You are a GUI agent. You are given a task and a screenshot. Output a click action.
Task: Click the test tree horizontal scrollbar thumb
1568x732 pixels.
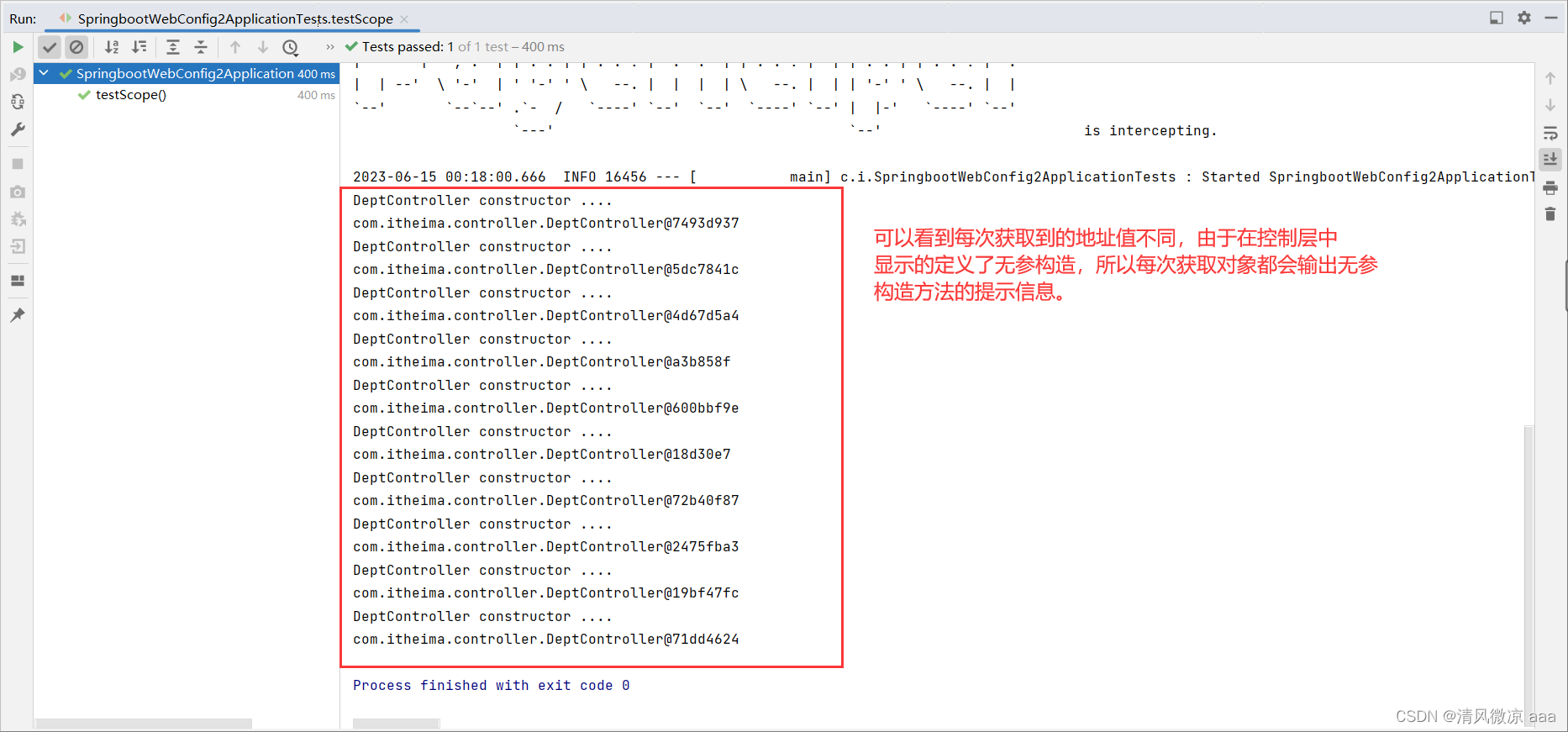point(144,724)
